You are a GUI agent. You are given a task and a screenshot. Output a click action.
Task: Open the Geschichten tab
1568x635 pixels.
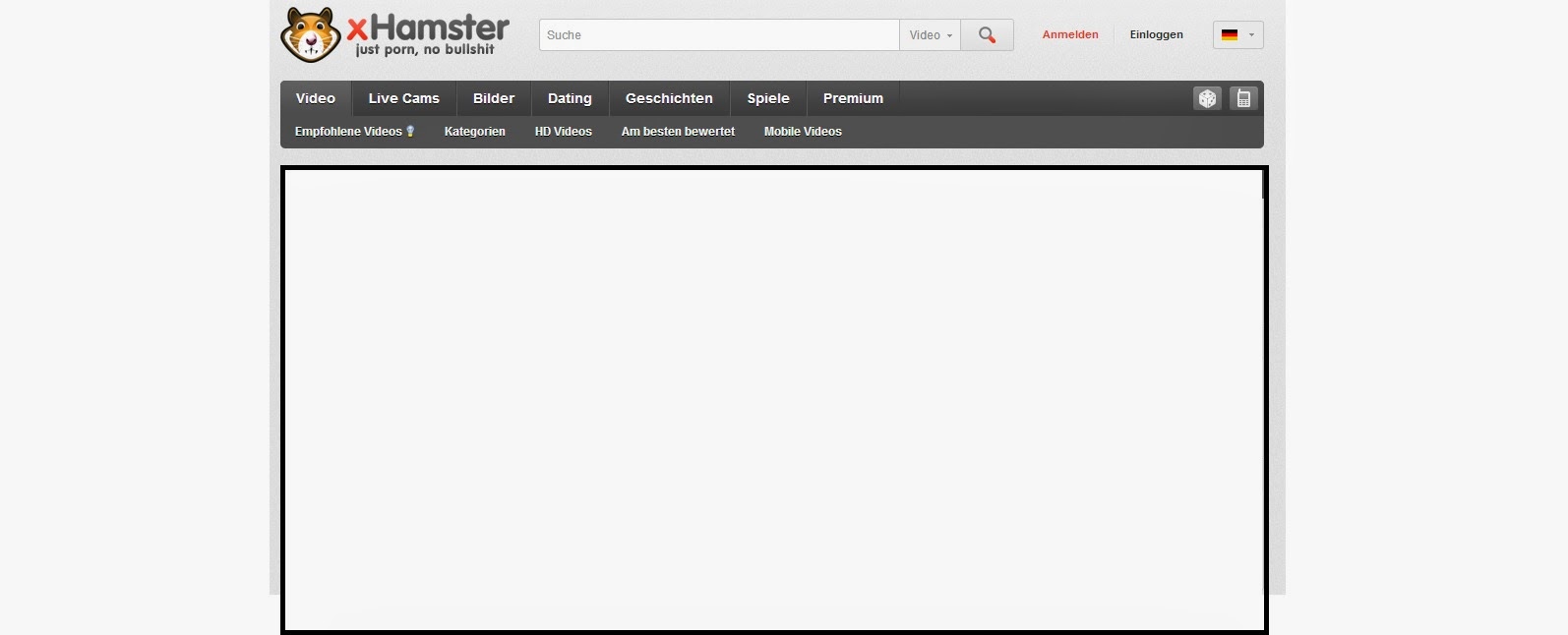coord(669,98)
